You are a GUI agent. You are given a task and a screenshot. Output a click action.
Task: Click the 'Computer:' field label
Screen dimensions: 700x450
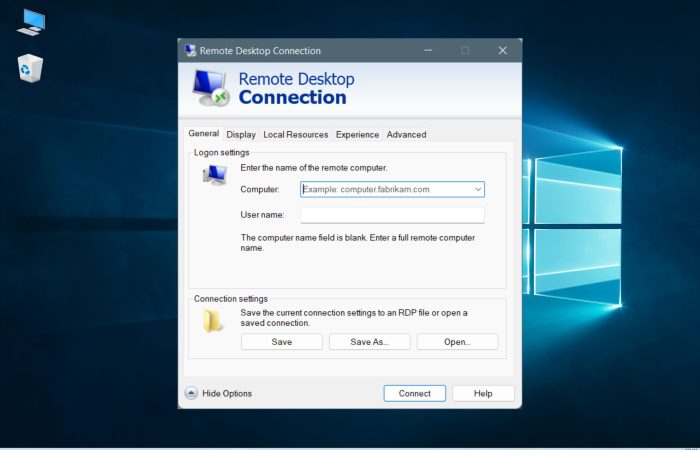[260, 189]
